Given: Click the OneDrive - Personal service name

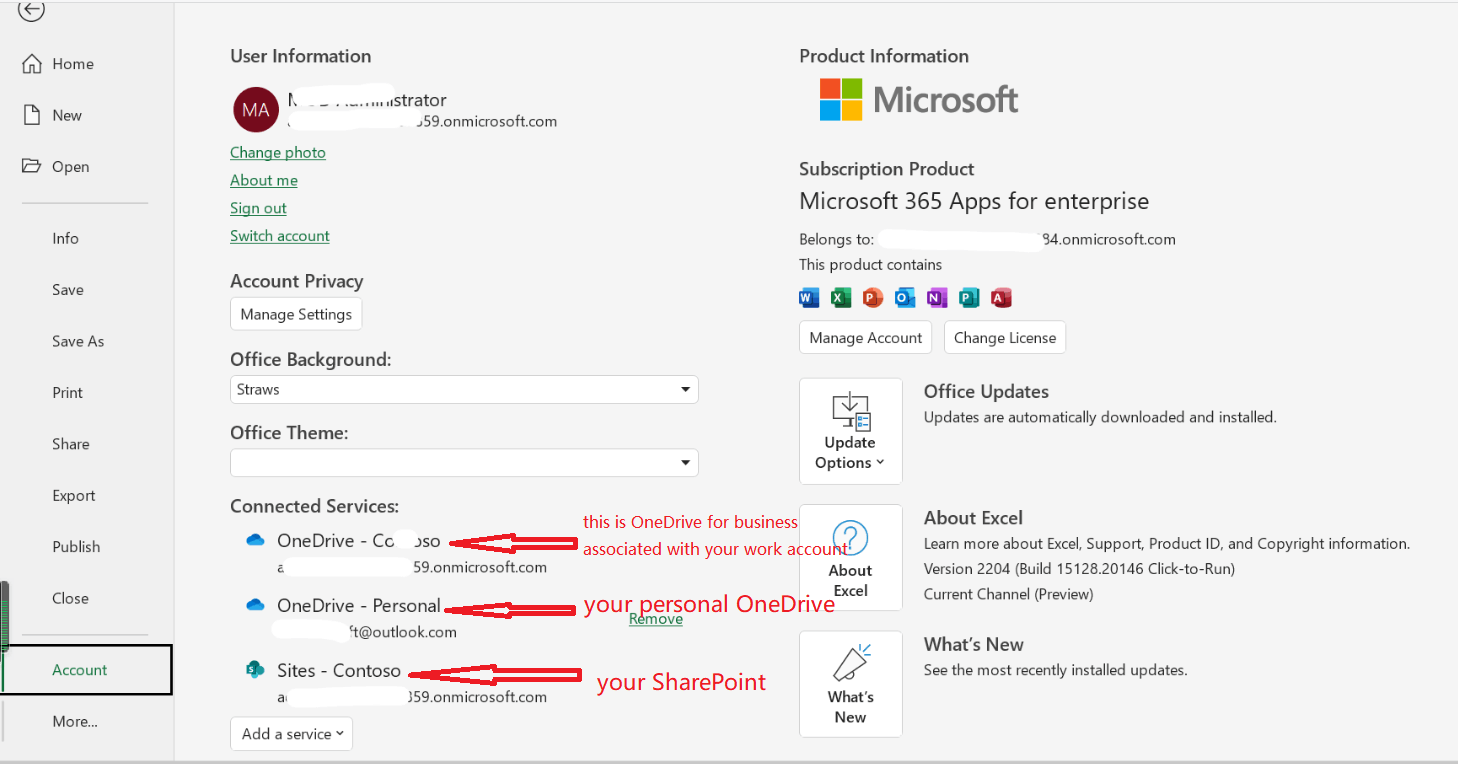Looking at the screenshot, I should (x=359, y=606).
